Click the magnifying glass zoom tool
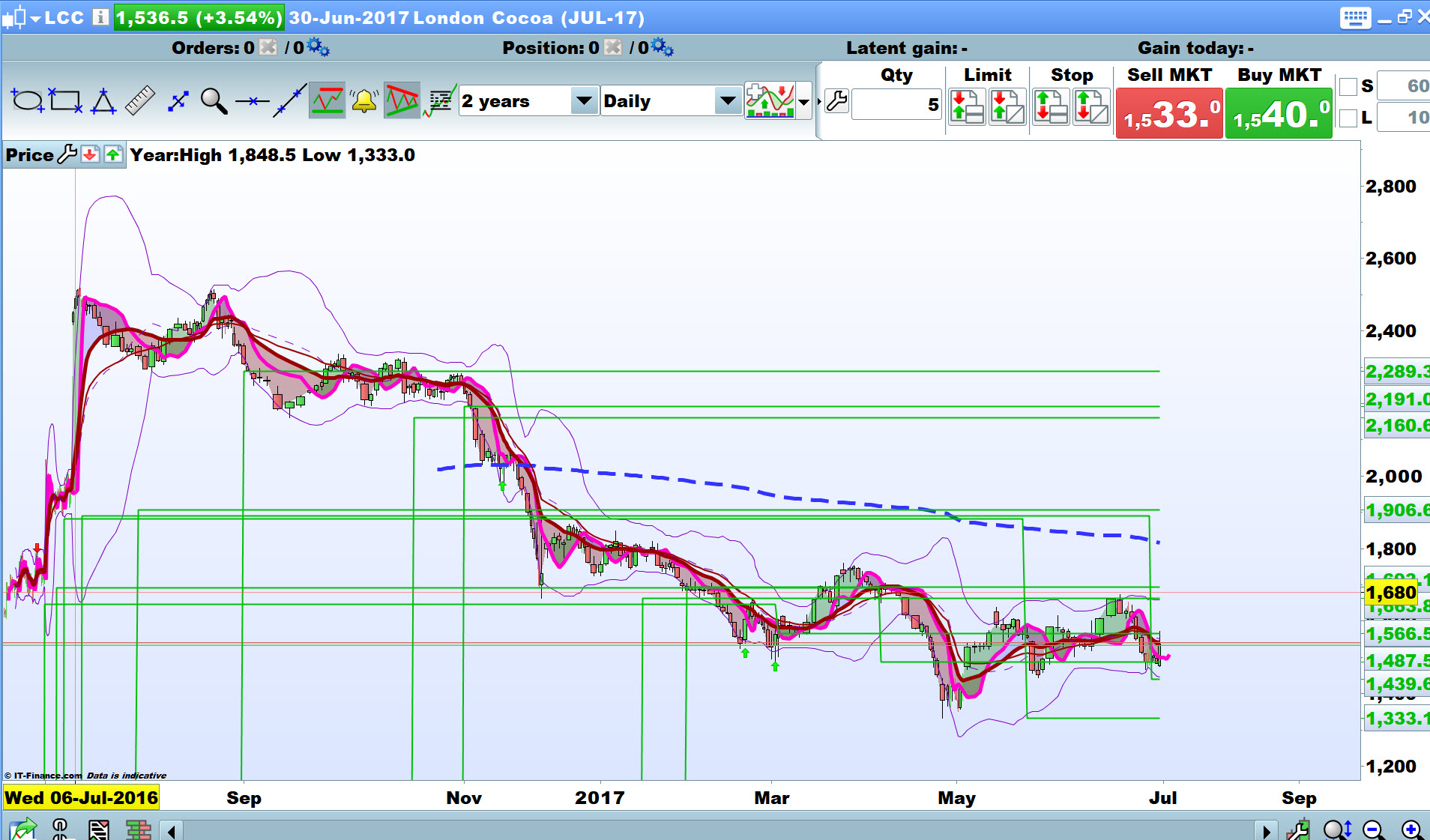Image resolution: width=1430 pixels, height=840 pixels. tap(214, 100)
